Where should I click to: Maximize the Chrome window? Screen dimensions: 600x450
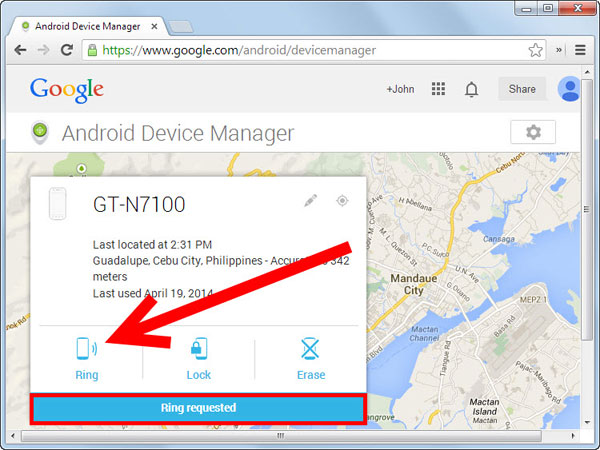[548, 8]
